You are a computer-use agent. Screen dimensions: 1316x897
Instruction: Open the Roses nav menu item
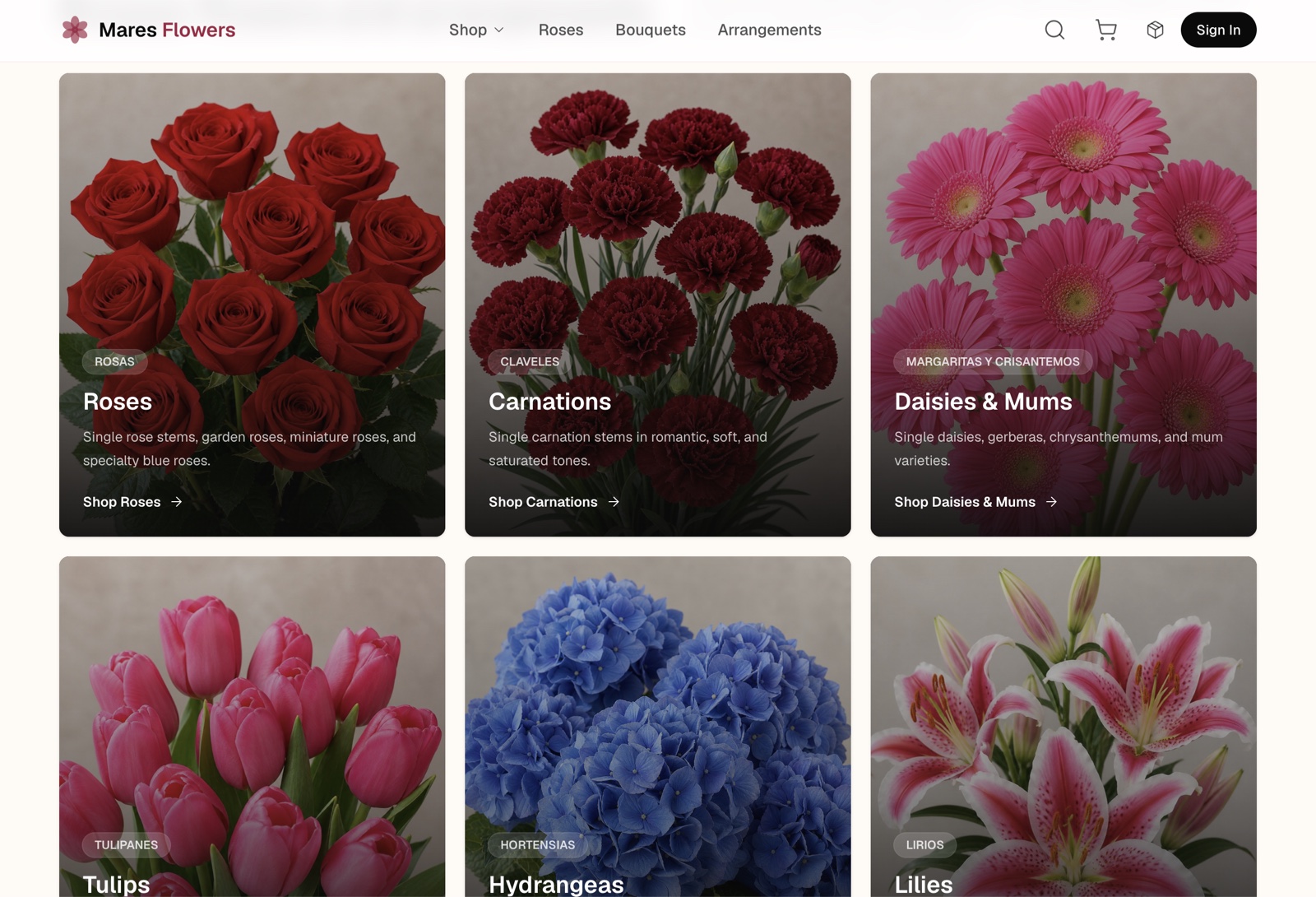click(x=561, y=30)
